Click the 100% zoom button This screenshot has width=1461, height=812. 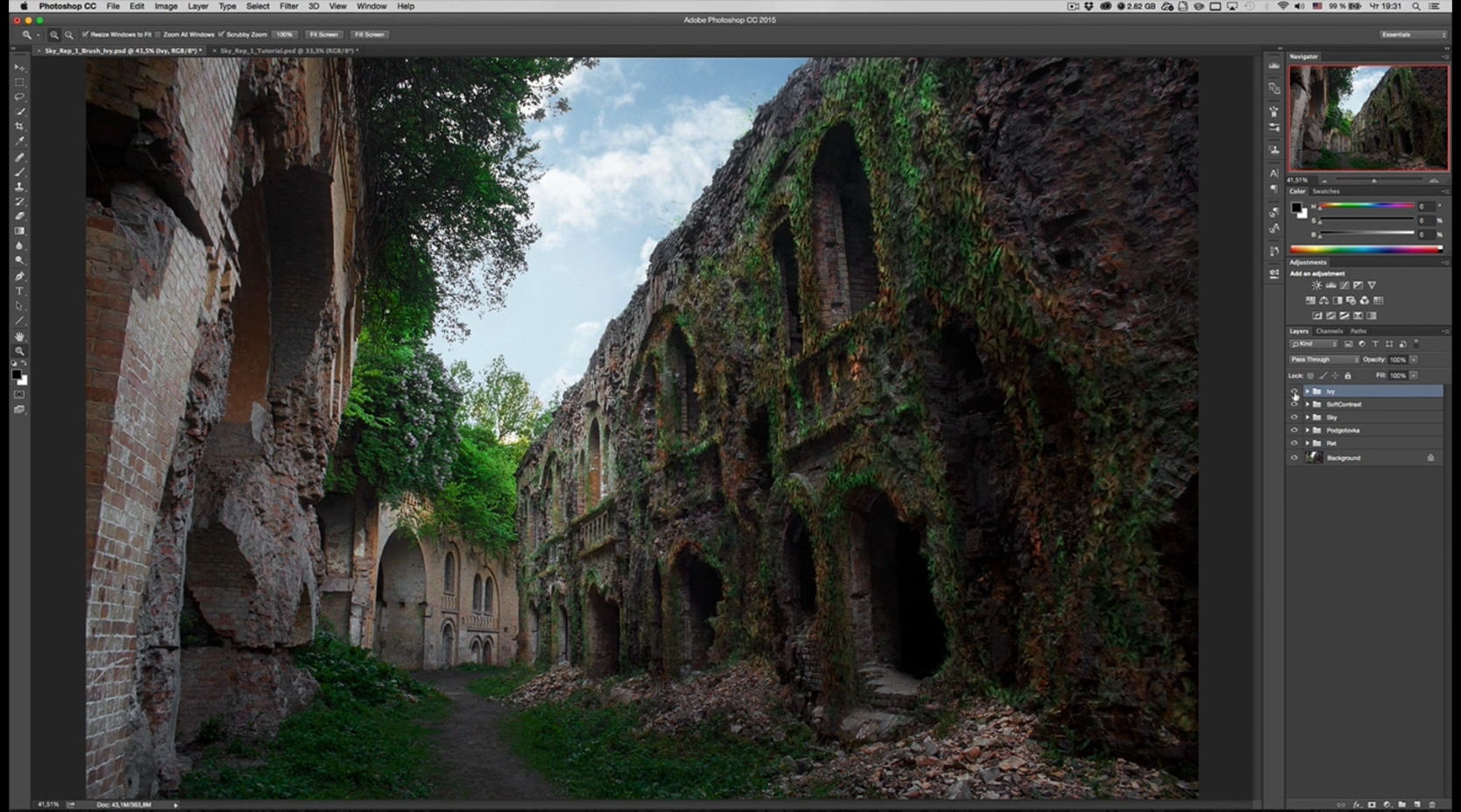tap(285, 34)
